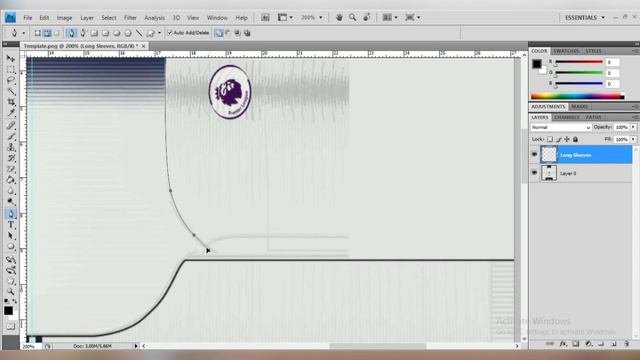Open the Essentials workspace dropdown
This screenshot has width=640, height=360.
[x=584, y=18]
